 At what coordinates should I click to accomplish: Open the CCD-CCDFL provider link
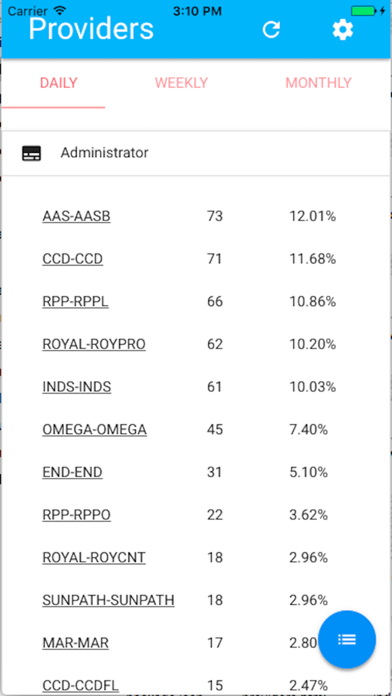point(80,685)
